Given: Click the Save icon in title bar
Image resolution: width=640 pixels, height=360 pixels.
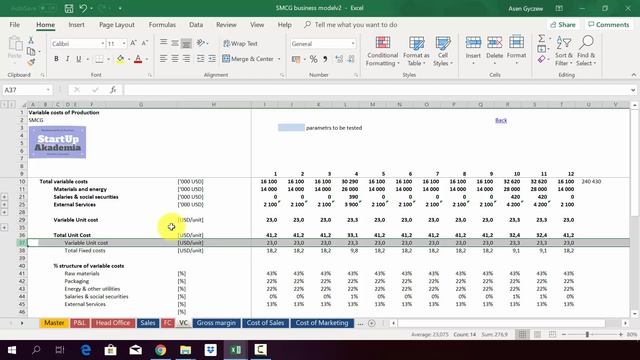Looking at the screenshot, I should 69,8.
